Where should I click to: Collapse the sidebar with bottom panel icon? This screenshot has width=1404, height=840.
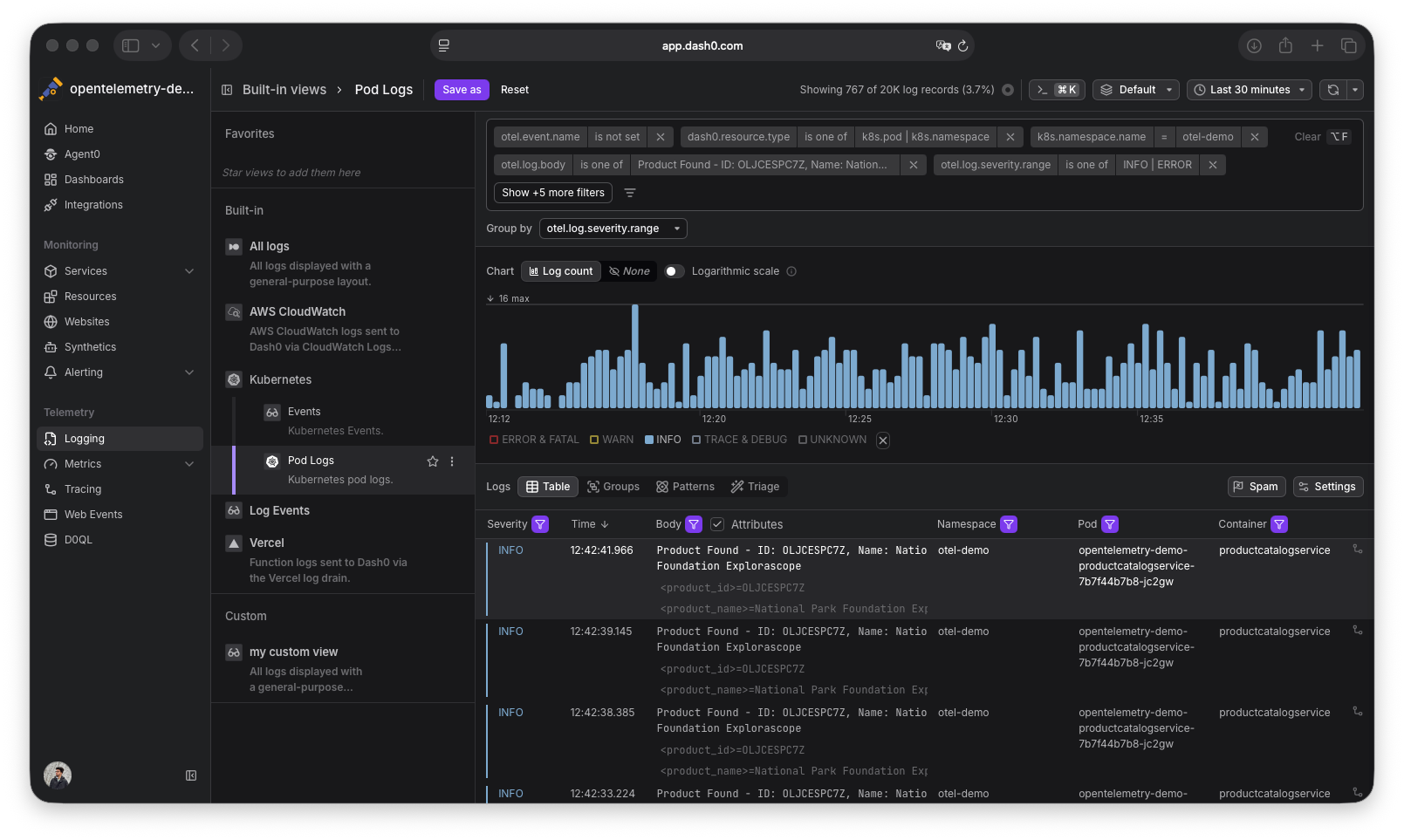(x=191, y=775)
